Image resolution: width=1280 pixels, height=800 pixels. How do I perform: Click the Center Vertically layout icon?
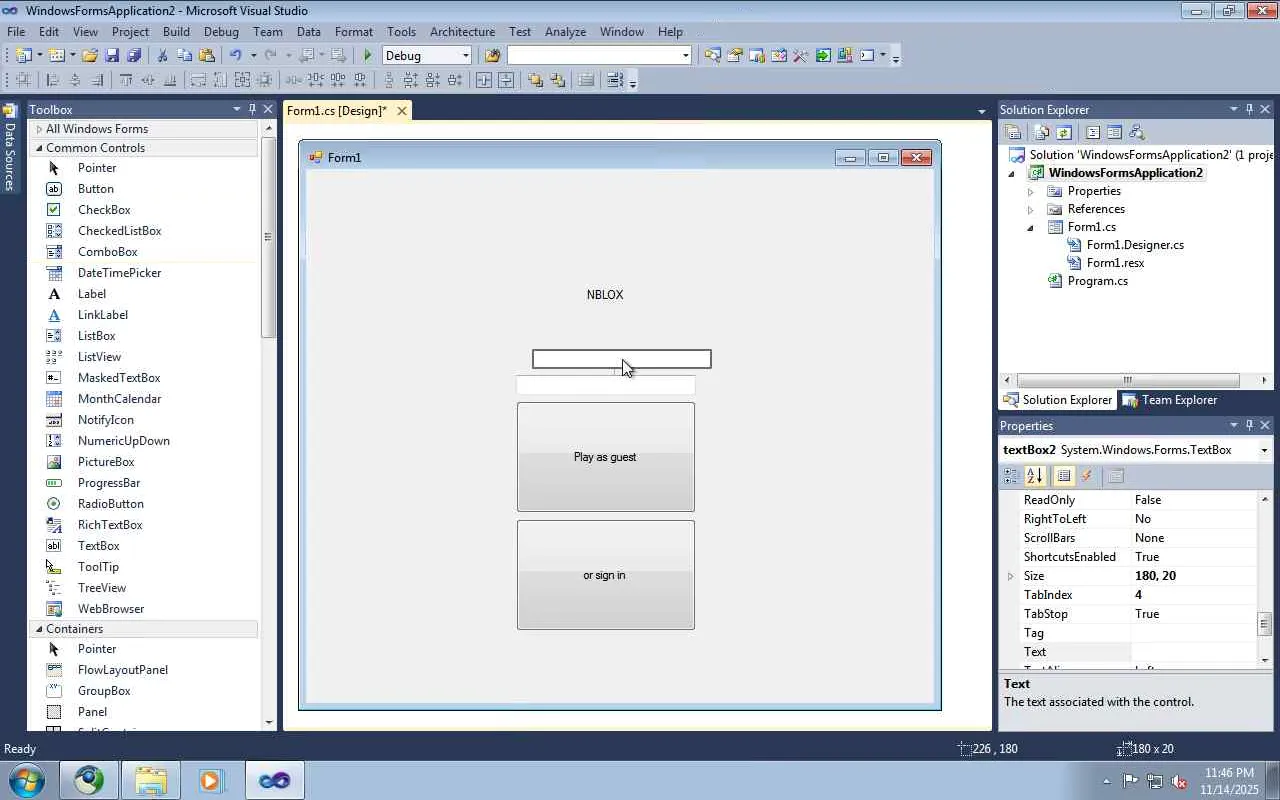tap(506, 81)
